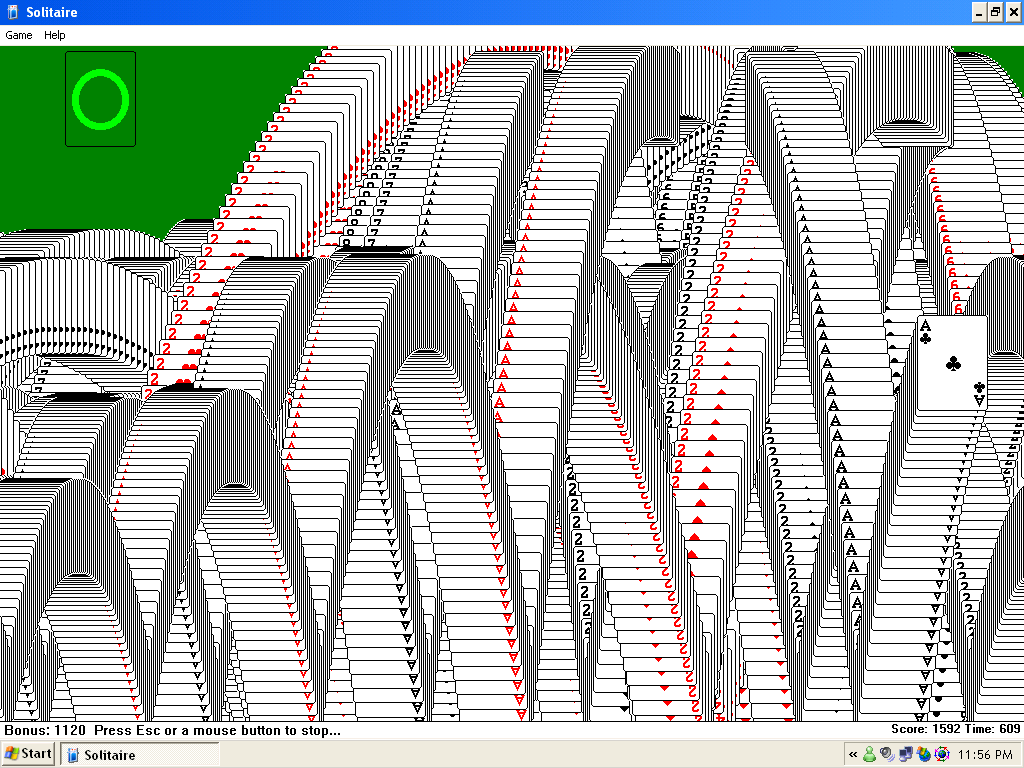
Task: Click the 11:56 PM clock
Action: click(x=985, y=755)
